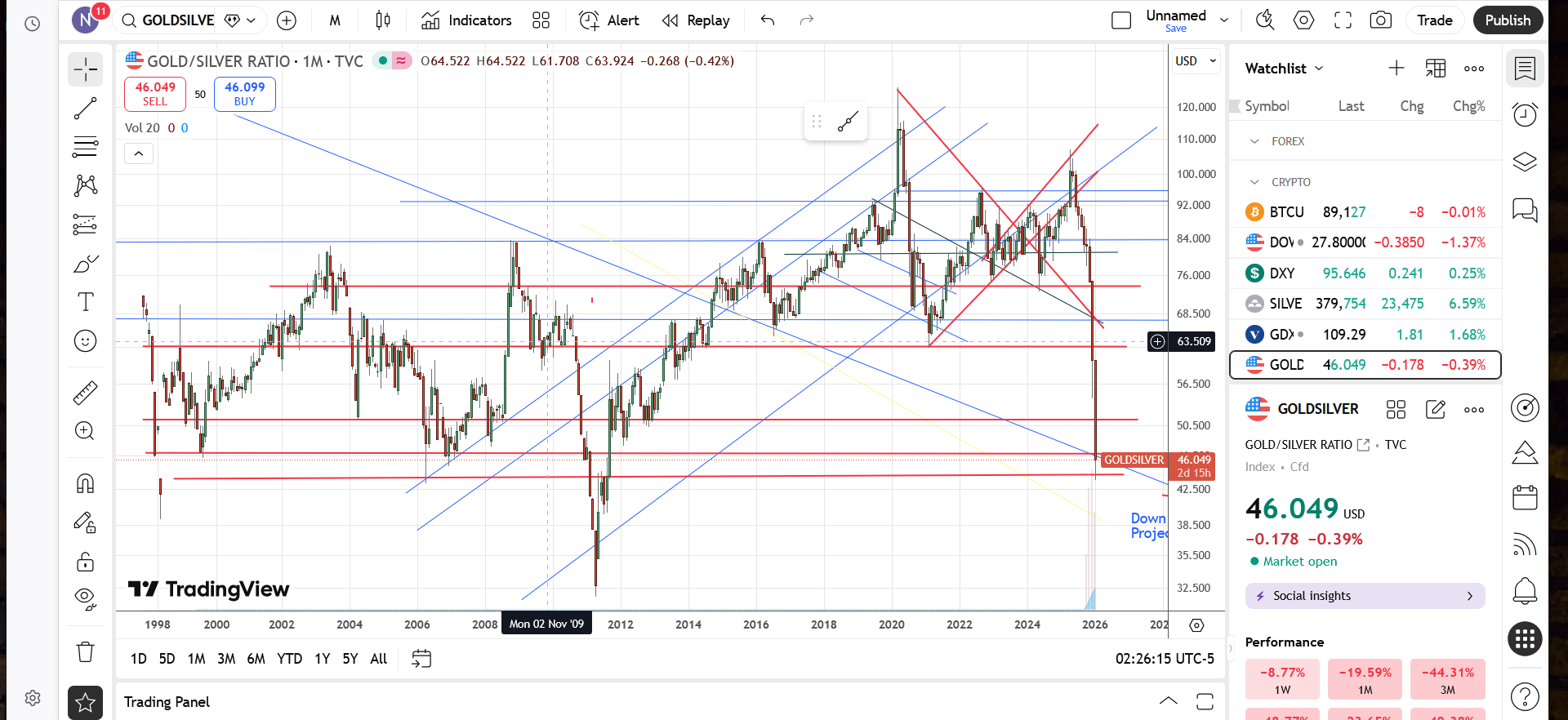1568x720 pixels.
Task: Open the Calendar sidebar panel
Action: (x=1525, y=497)
